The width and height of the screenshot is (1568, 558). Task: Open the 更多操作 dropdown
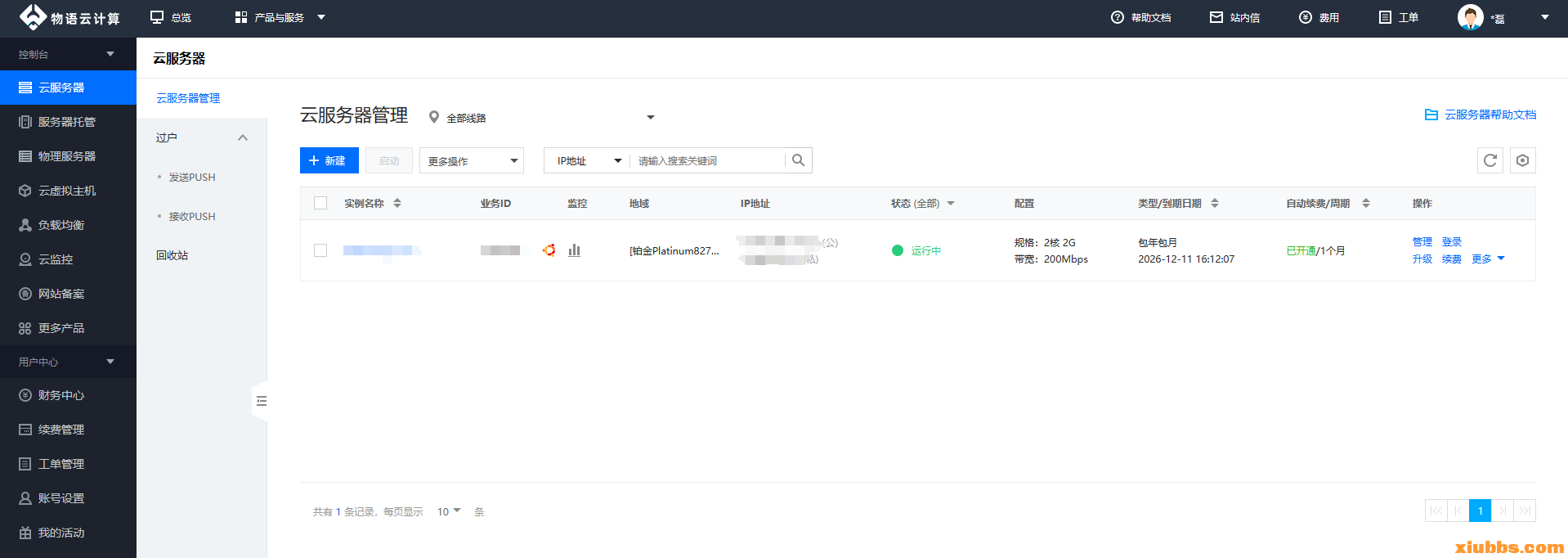click(471, 160)
